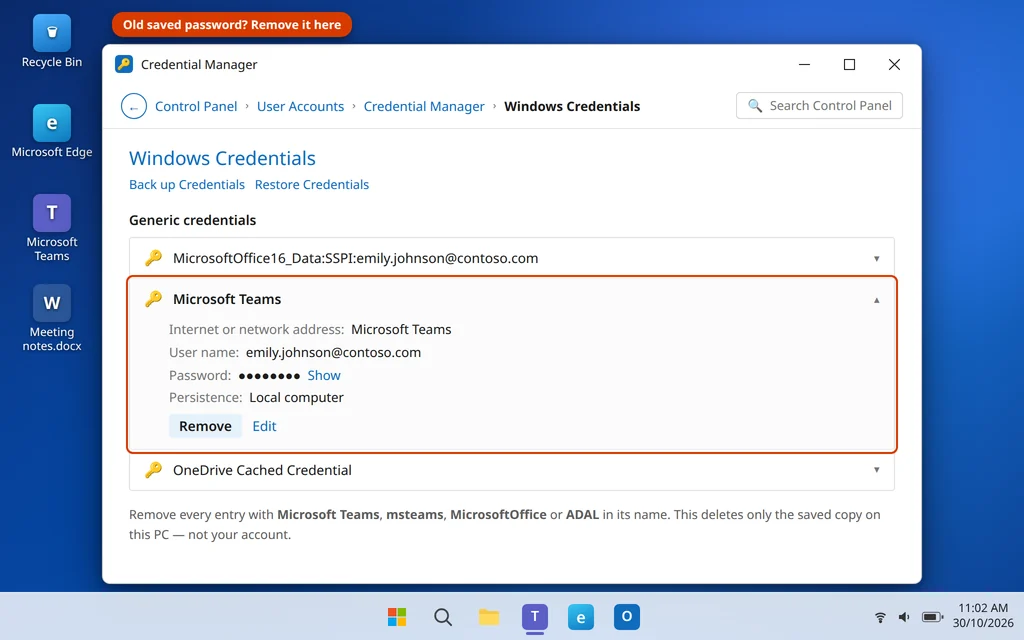Expand the MicrosoftOffice16_Data credential arrow
Image resolution: width=1024 pixels, height=640 pixels.
876,259
